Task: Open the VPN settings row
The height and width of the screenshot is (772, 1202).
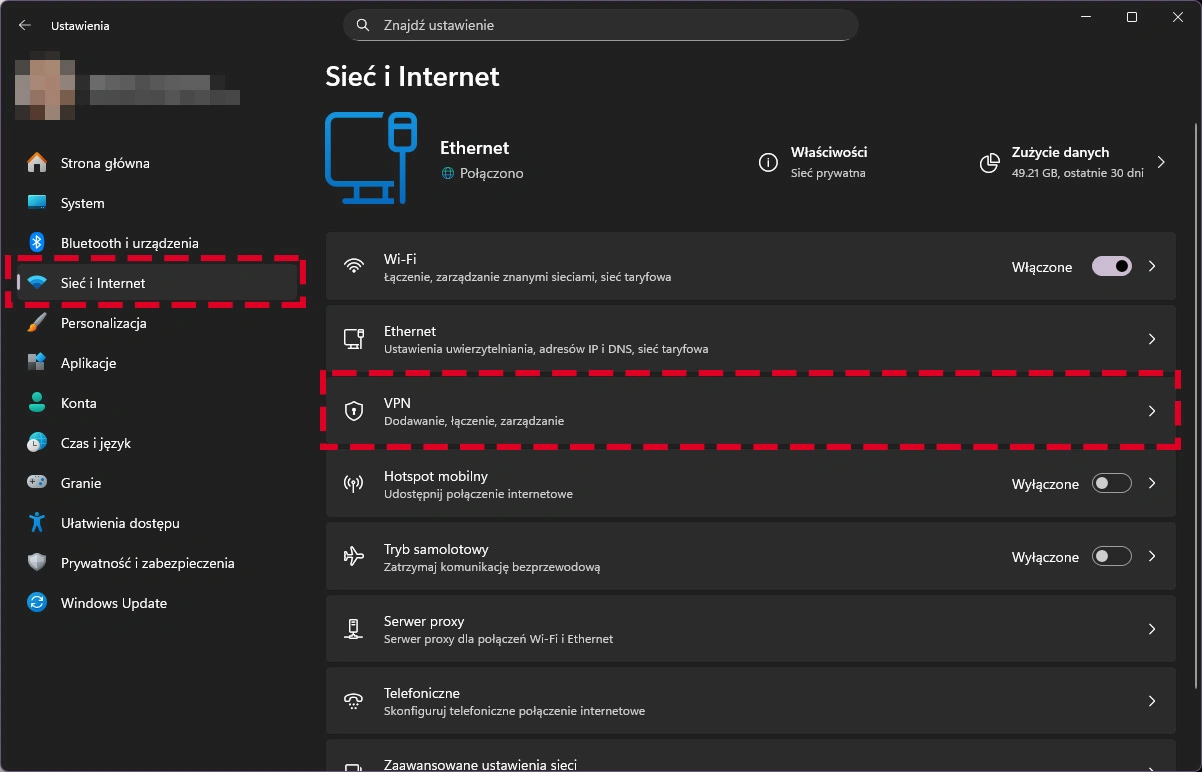Action: (750, 411)
